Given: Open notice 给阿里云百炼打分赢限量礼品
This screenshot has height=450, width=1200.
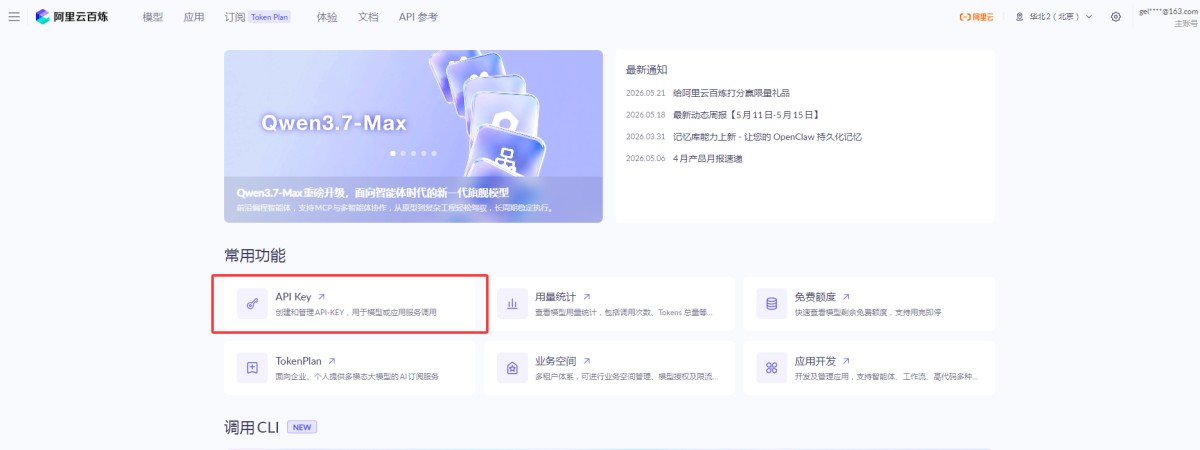Looking at the screenshot, I should pyautogui.click(x=731, y=92).
